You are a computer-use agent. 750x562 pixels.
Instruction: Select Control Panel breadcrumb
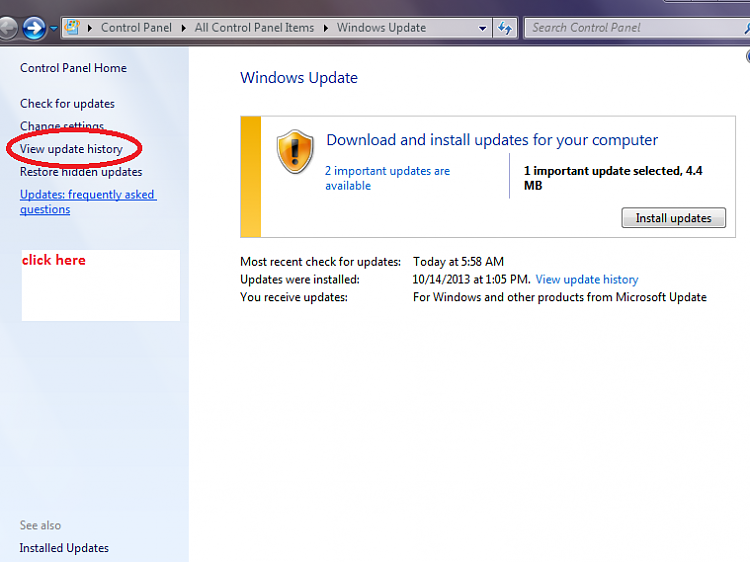[x=136, y=28]
